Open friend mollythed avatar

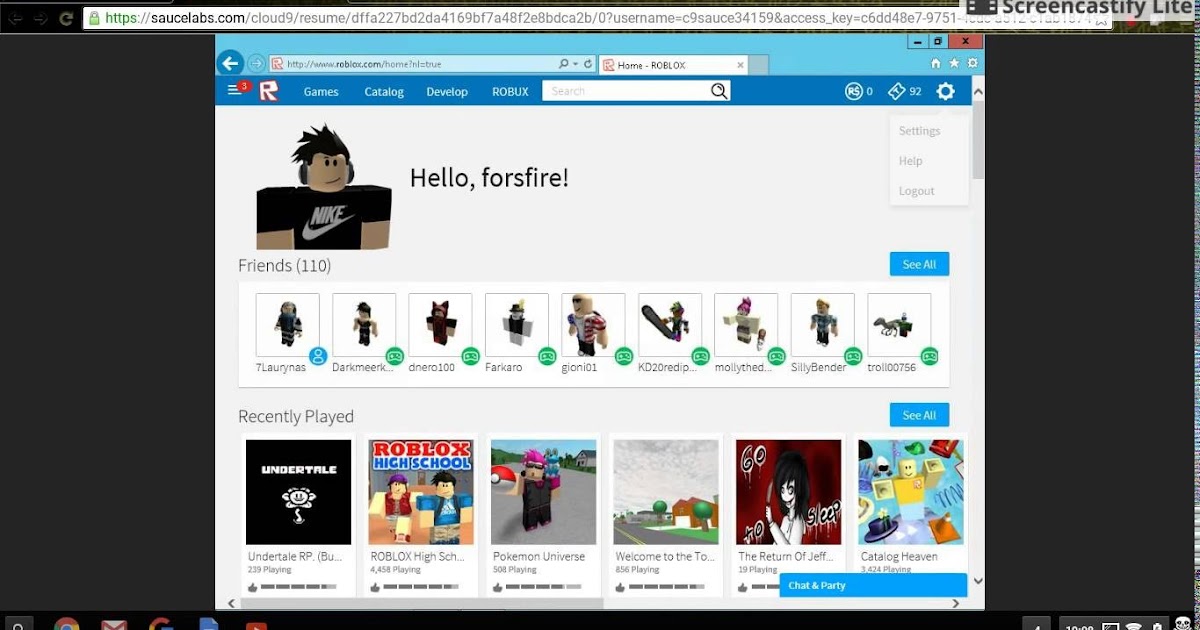(x=746, y=324)
